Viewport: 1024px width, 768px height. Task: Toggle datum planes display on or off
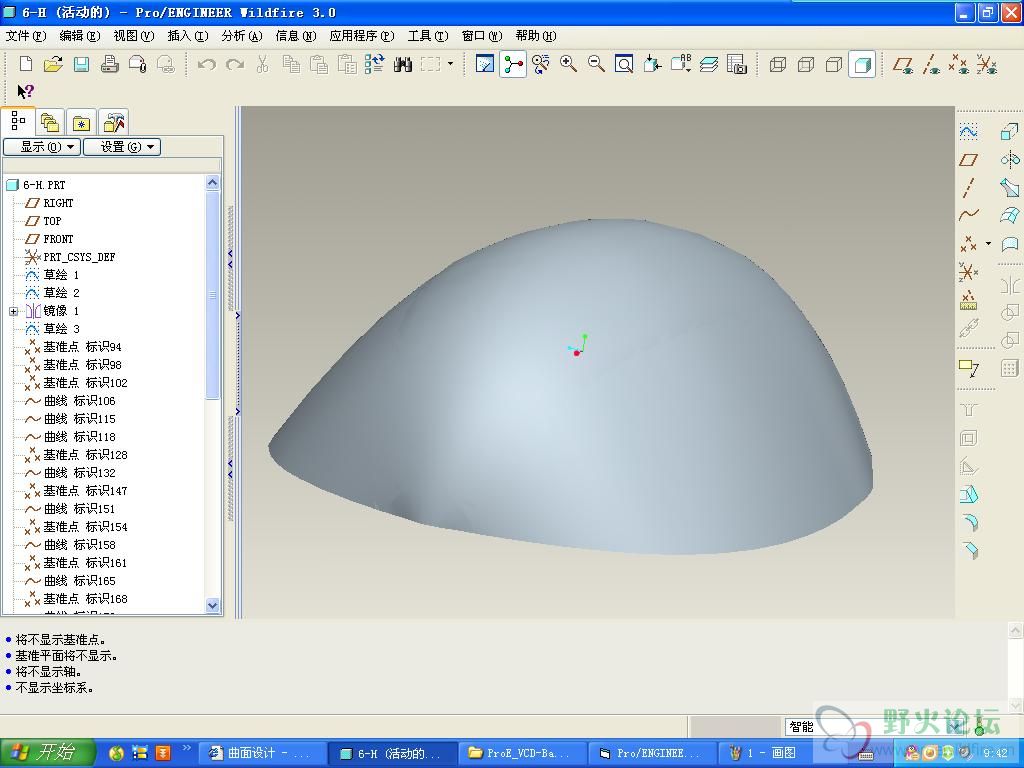[903, 64]
